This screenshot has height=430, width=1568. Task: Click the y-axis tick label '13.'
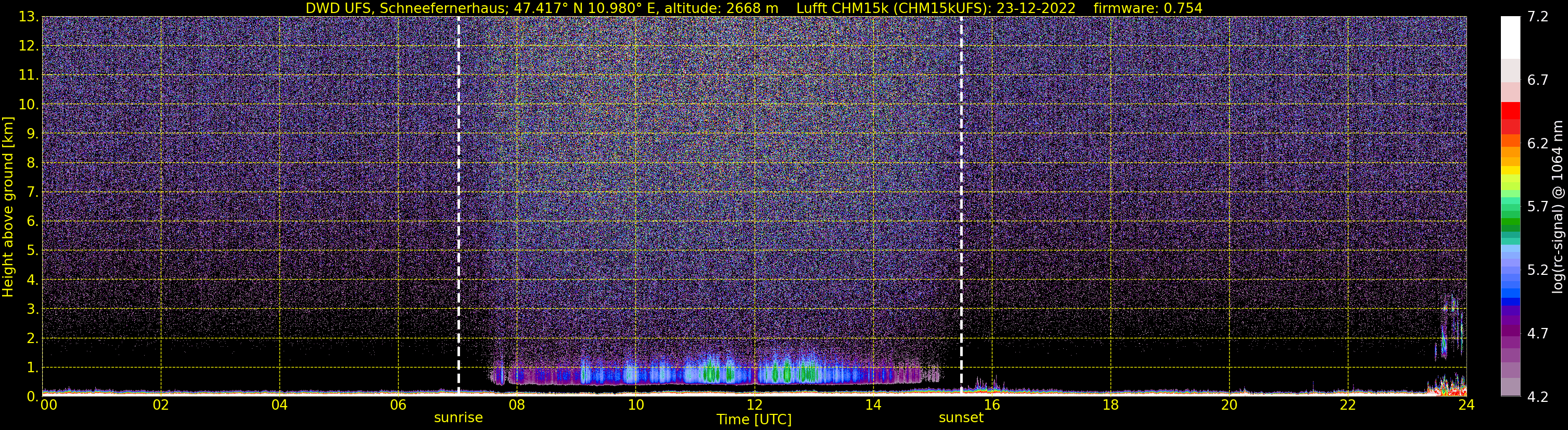(x=29, y=17)
